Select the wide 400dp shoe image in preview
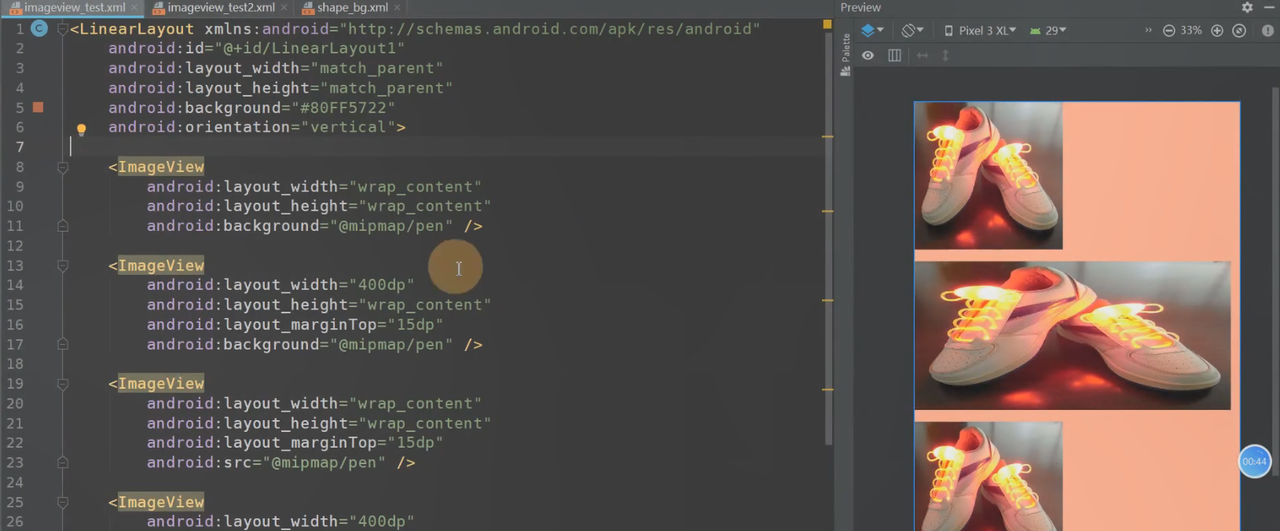The height and width of the screenshot is (531, 1280). point(1072,336)
